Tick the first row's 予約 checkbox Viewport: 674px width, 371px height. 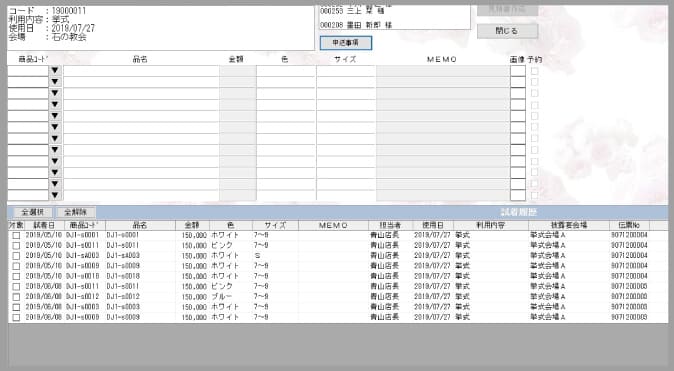534,71
